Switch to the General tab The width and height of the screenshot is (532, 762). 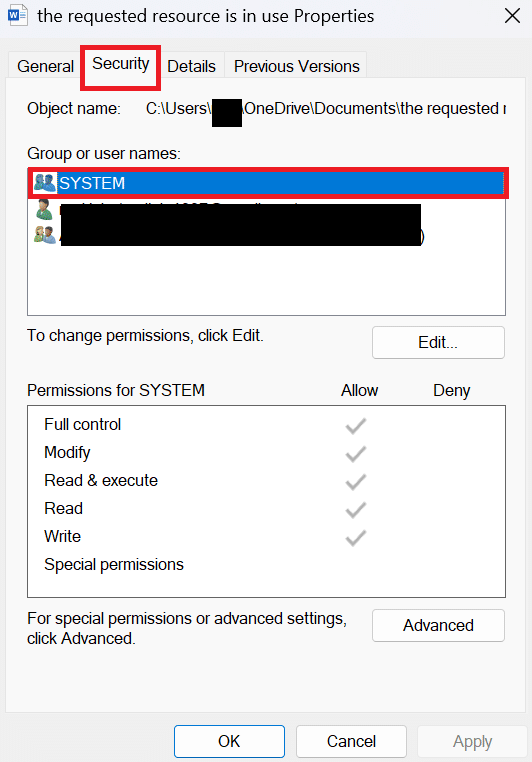coord(45,66)
